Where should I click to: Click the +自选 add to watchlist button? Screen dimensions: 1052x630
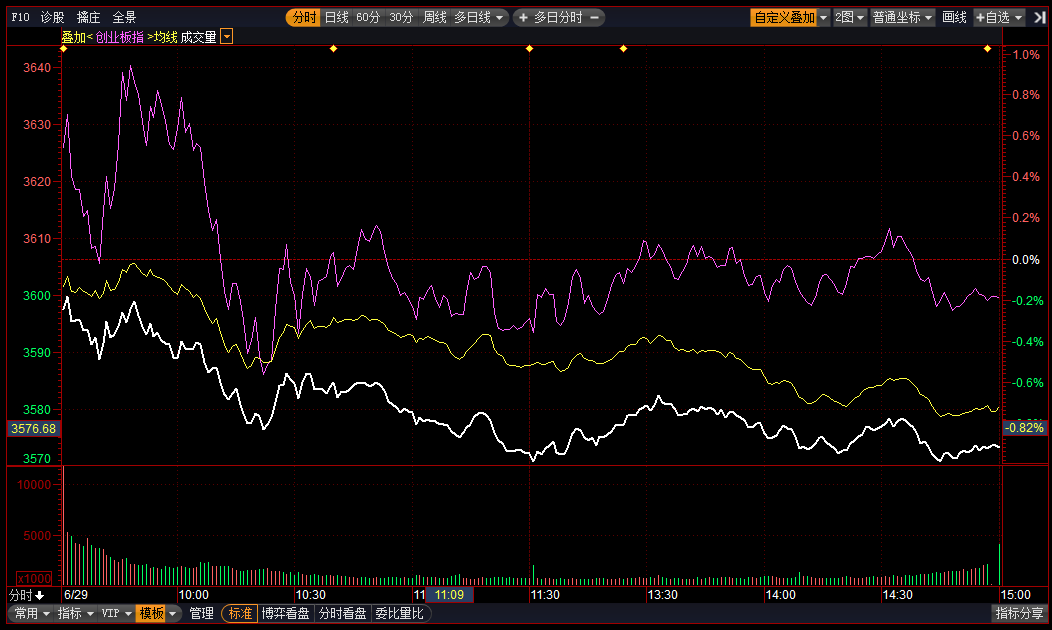click(999, 17)
